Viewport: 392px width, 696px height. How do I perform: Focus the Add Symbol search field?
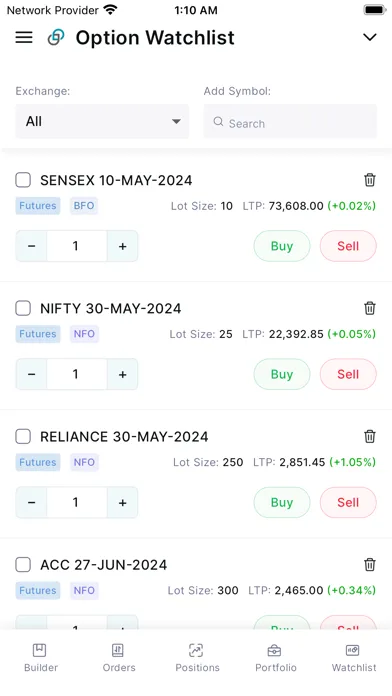290,121
